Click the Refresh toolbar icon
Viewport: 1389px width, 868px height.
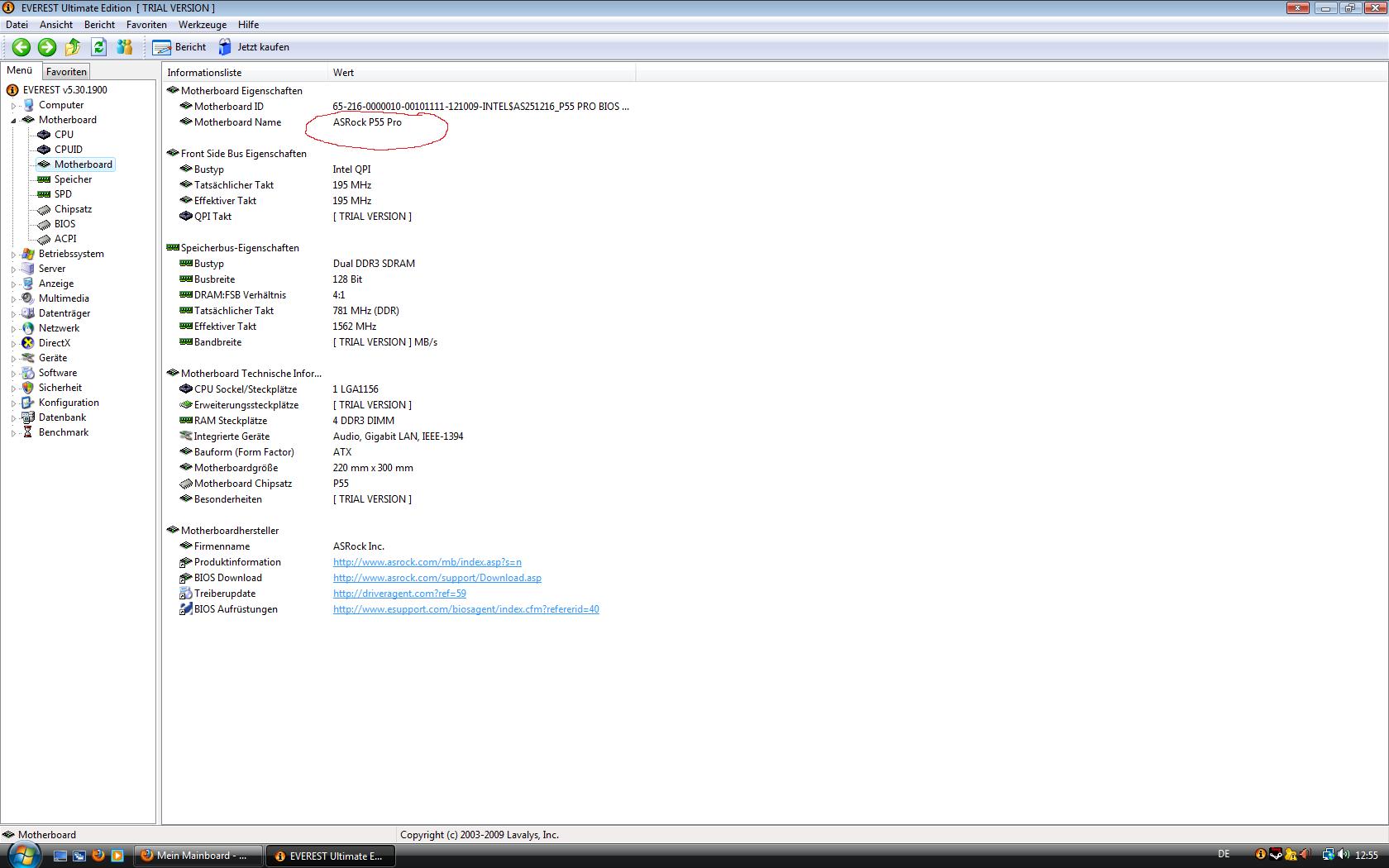coord(99,47)
